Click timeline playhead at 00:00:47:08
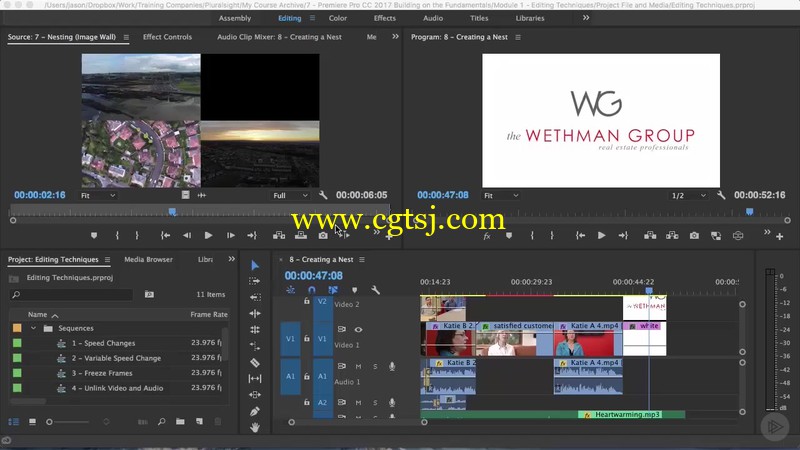 (x=649, y=290)
